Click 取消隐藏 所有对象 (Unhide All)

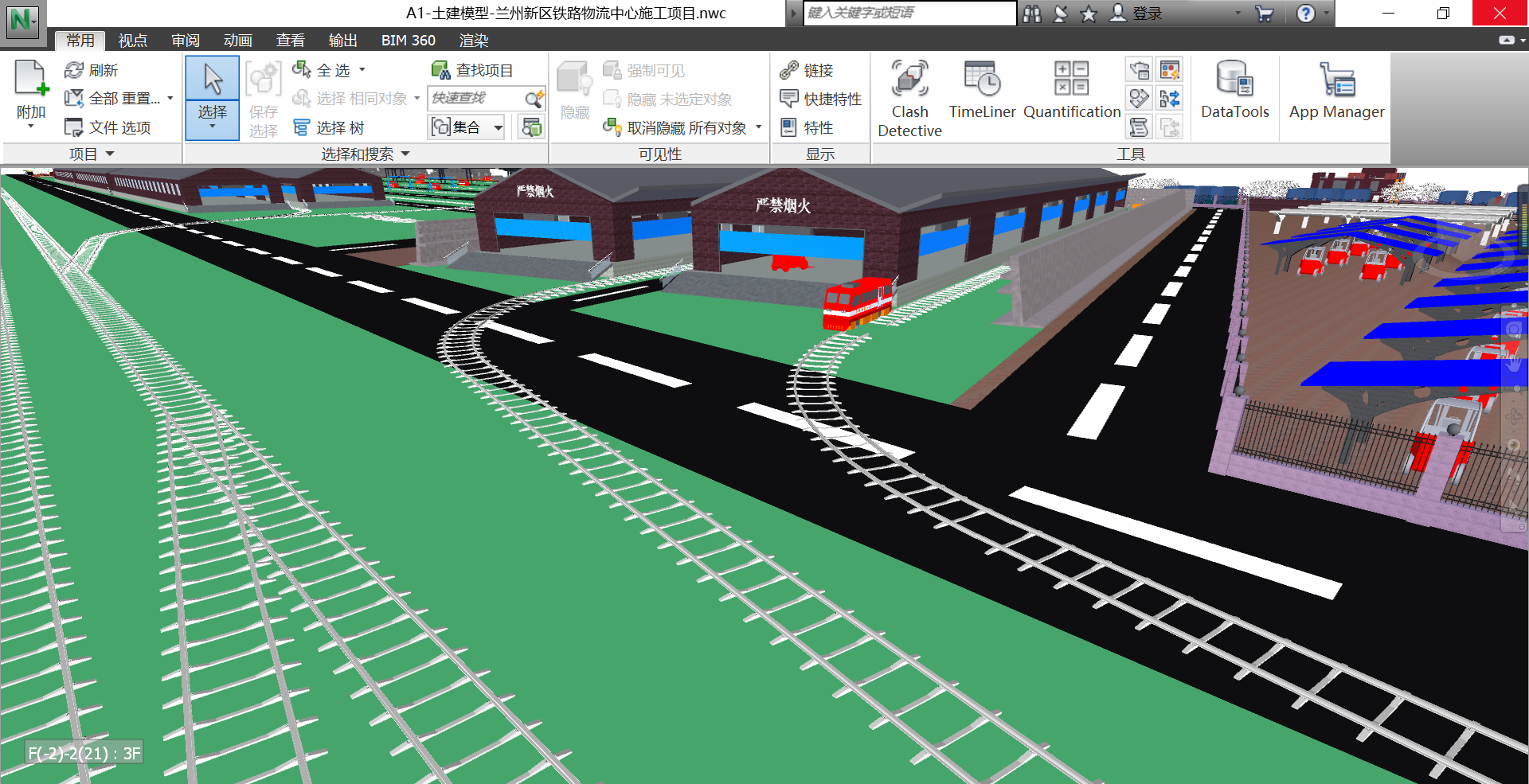677,128
